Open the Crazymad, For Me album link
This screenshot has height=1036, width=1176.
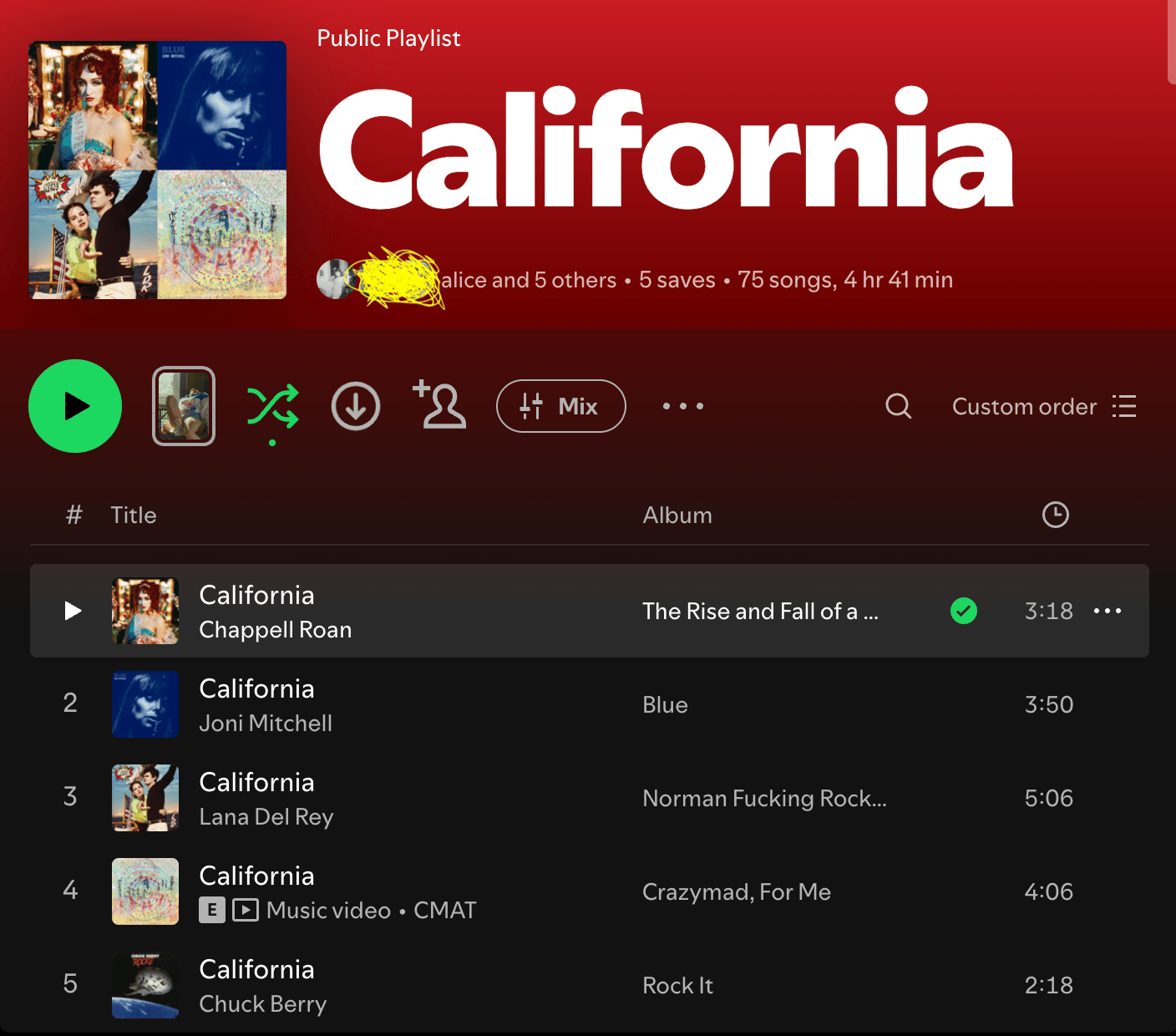(737, 892)
